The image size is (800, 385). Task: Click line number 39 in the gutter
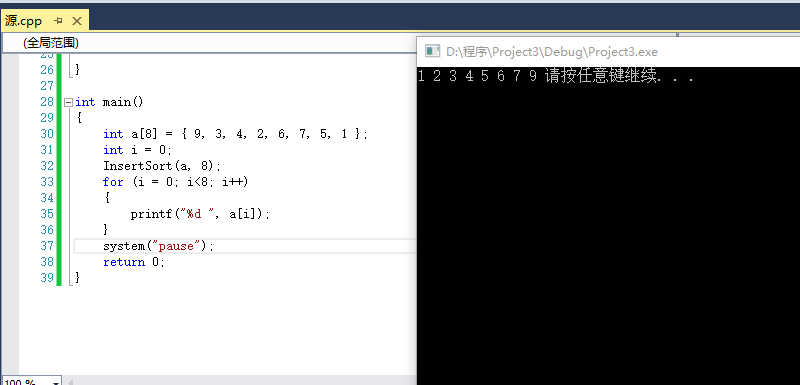pos(47,278)
